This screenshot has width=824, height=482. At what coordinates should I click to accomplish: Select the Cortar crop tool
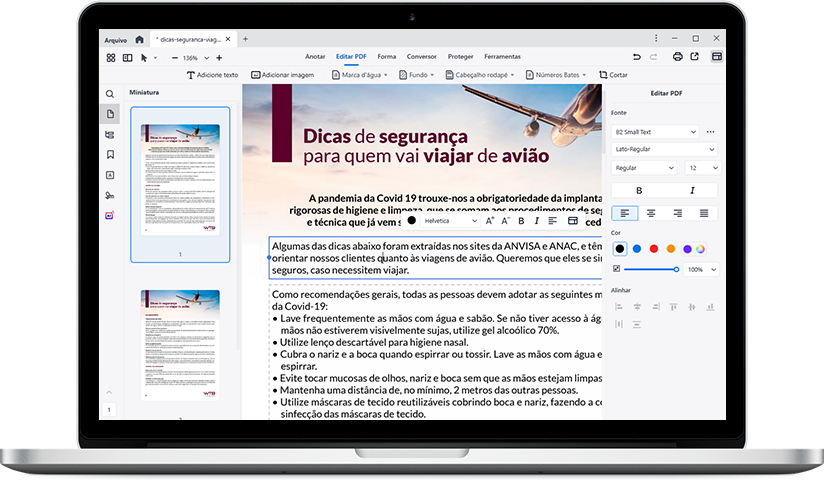(613, 75)
